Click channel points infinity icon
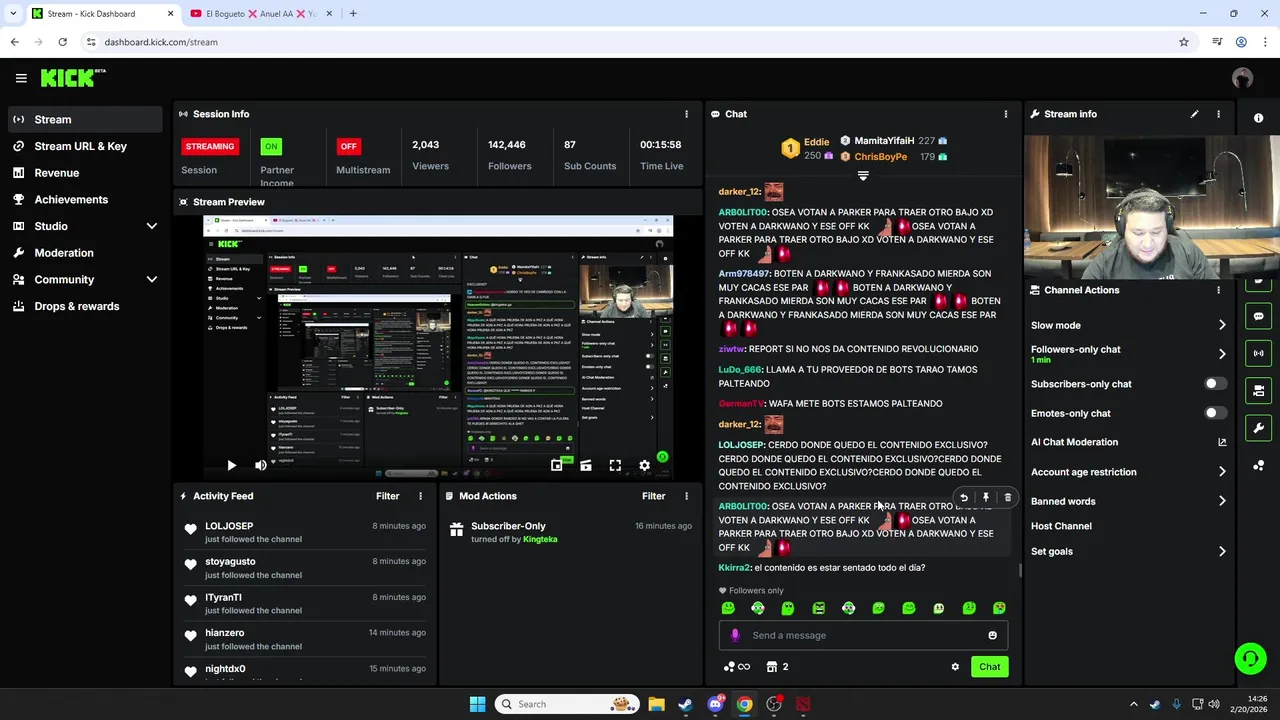 tap(736, 667)
